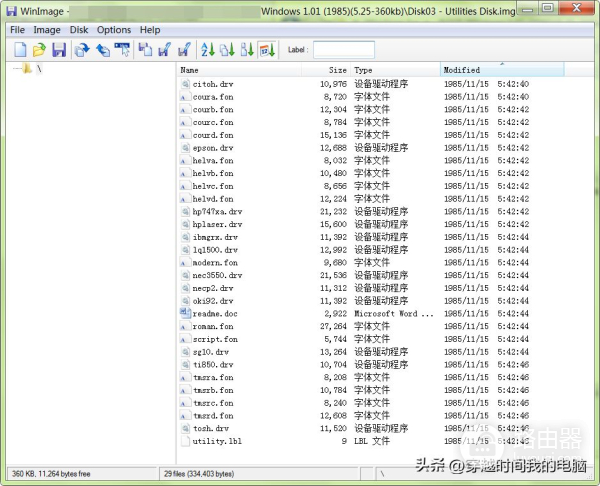Select the file necp2.drv
Viewport: 600px width, 486px height.
(213, 288)
